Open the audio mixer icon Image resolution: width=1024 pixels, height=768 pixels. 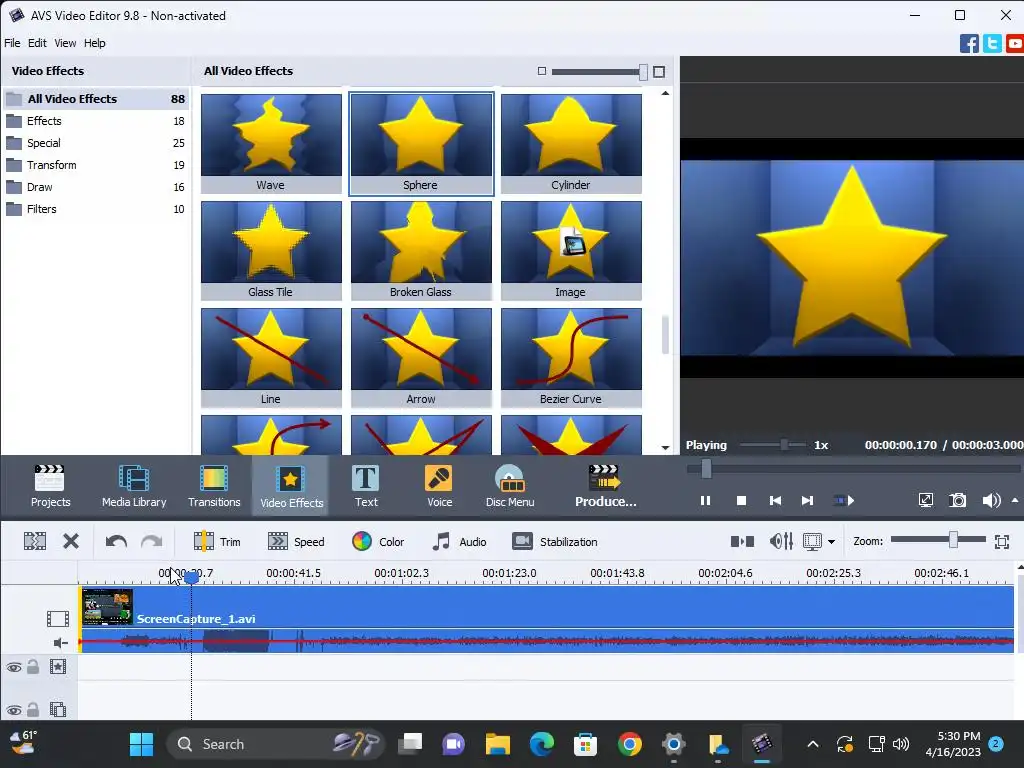781,541
